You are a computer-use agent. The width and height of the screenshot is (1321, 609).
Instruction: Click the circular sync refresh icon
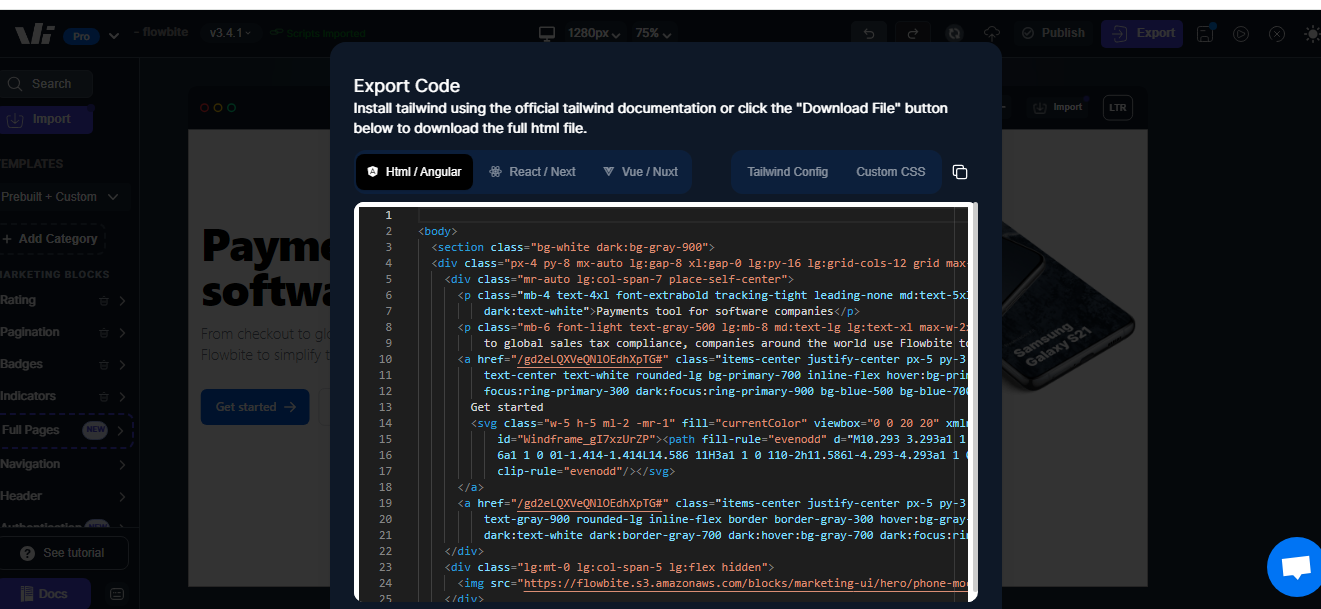955,33
